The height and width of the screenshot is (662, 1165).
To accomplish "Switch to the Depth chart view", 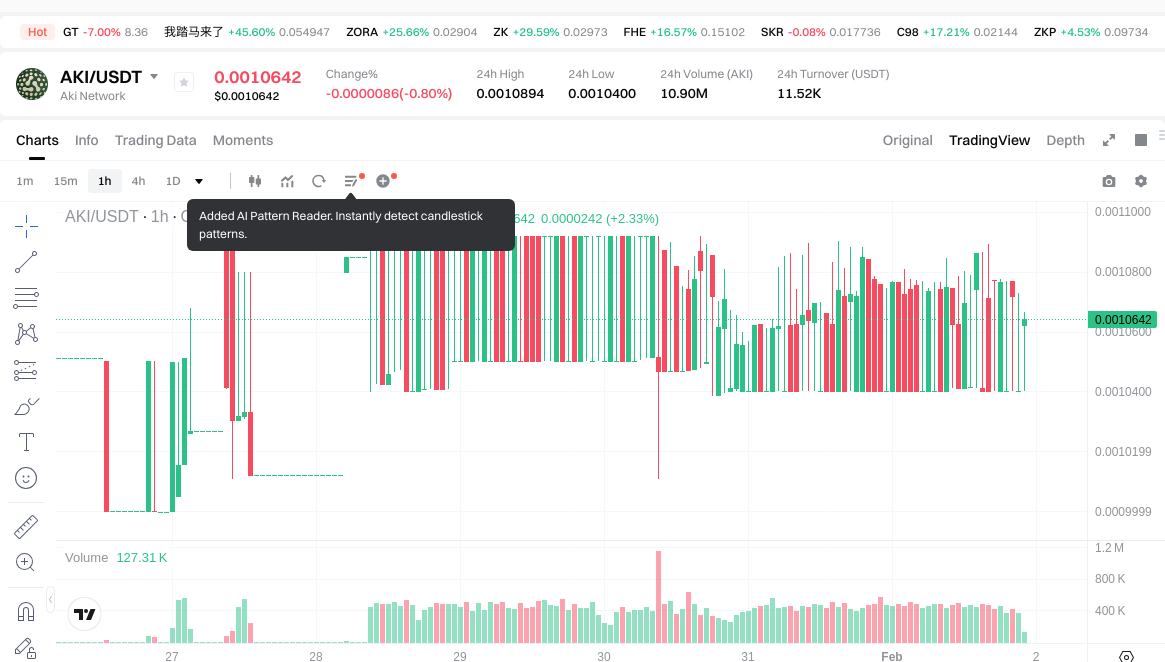I will pos(1065,140).
